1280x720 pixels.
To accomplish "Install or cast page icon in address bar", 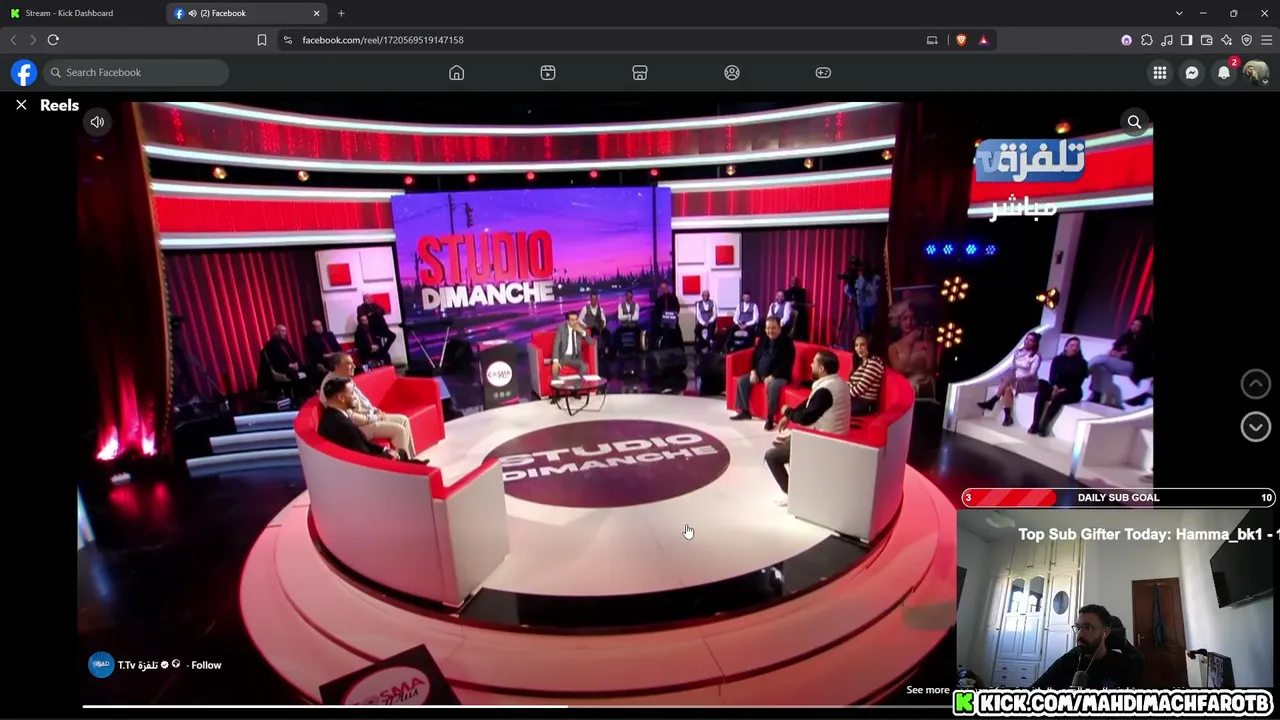I will coord(932,40).
